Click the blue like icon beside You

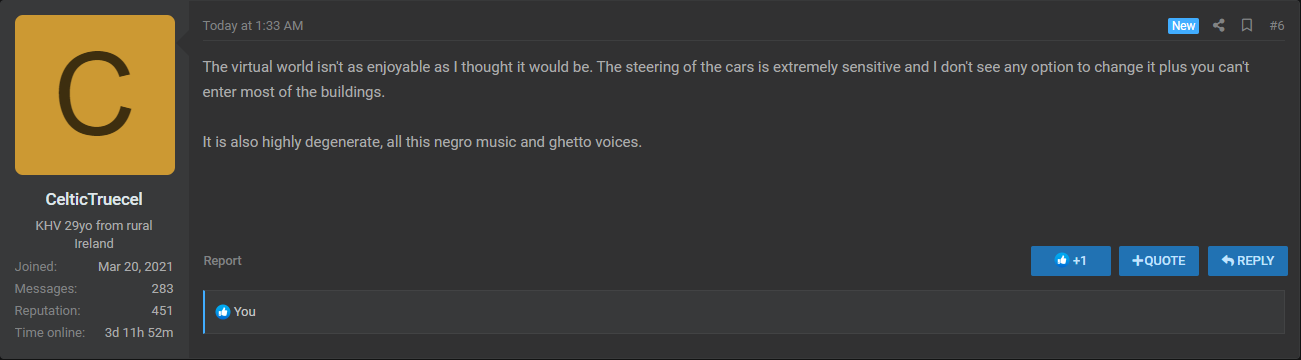tap(223, 312)
